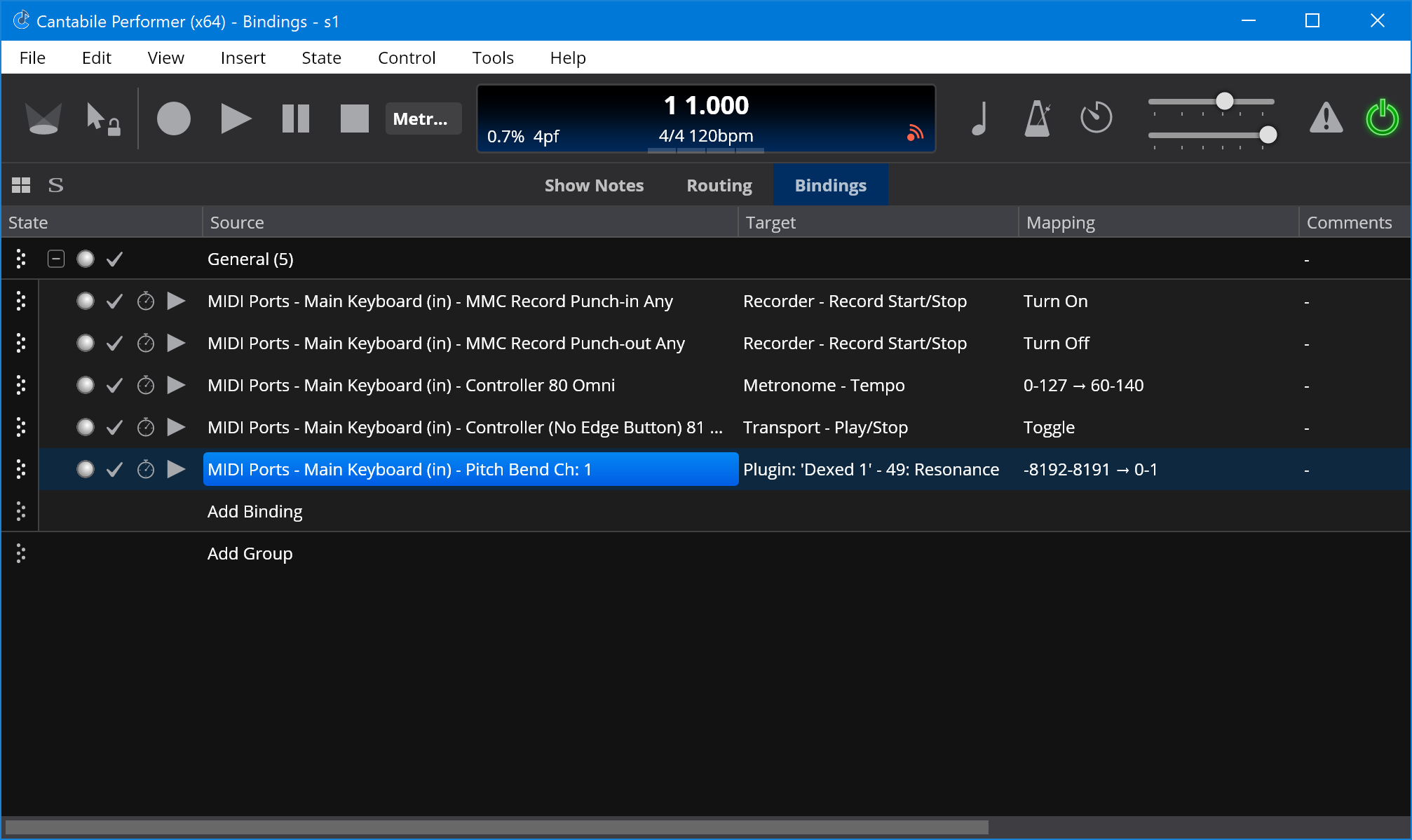
Task: Click the 4/4 120bpm tempo display
Action: pos(705,135)
